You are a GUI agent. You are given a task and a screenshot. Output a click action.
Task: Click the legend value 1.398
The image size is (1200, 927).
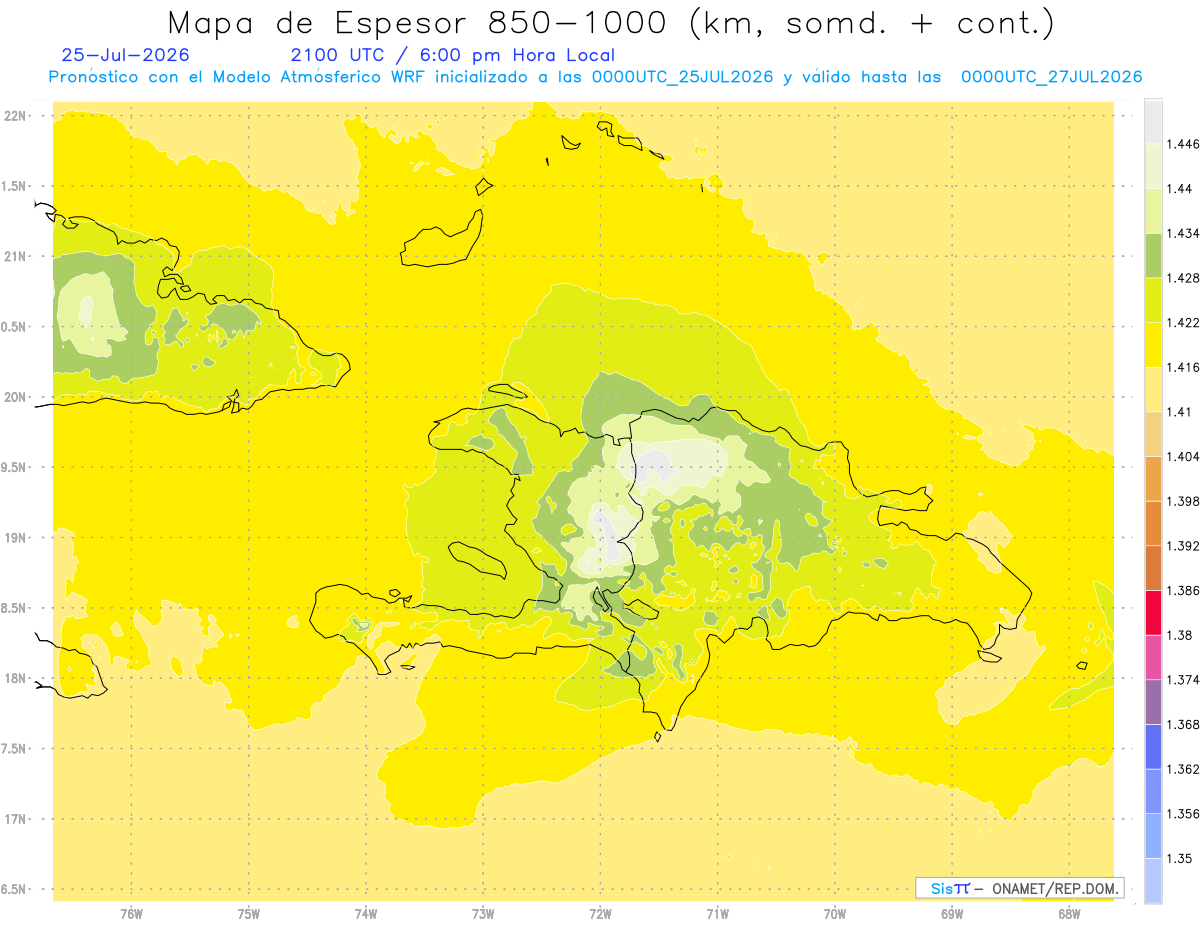coord(1183,501)
